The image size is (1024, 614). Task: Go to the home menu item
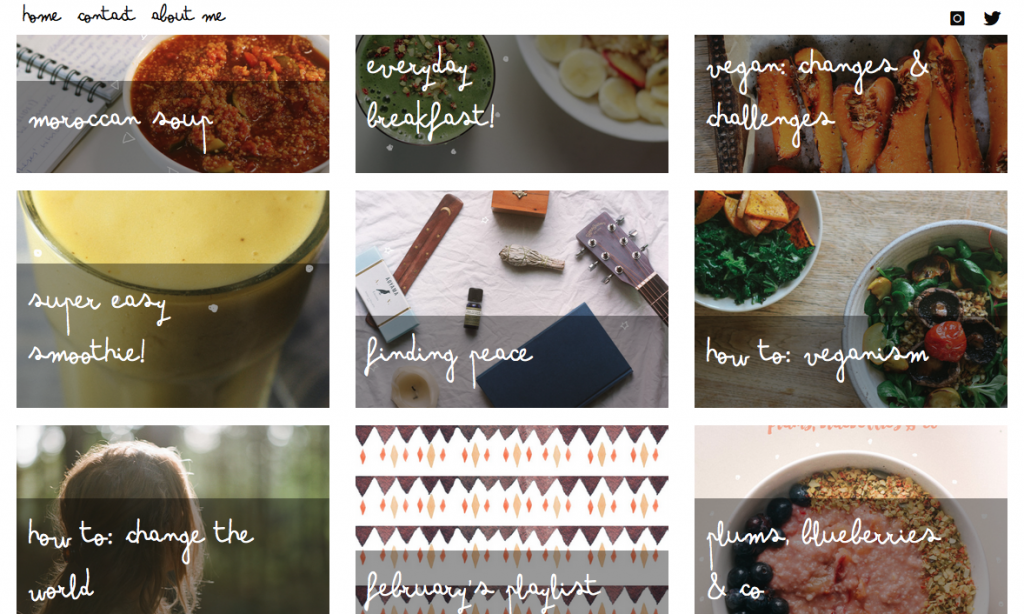[x=41, y=14]
